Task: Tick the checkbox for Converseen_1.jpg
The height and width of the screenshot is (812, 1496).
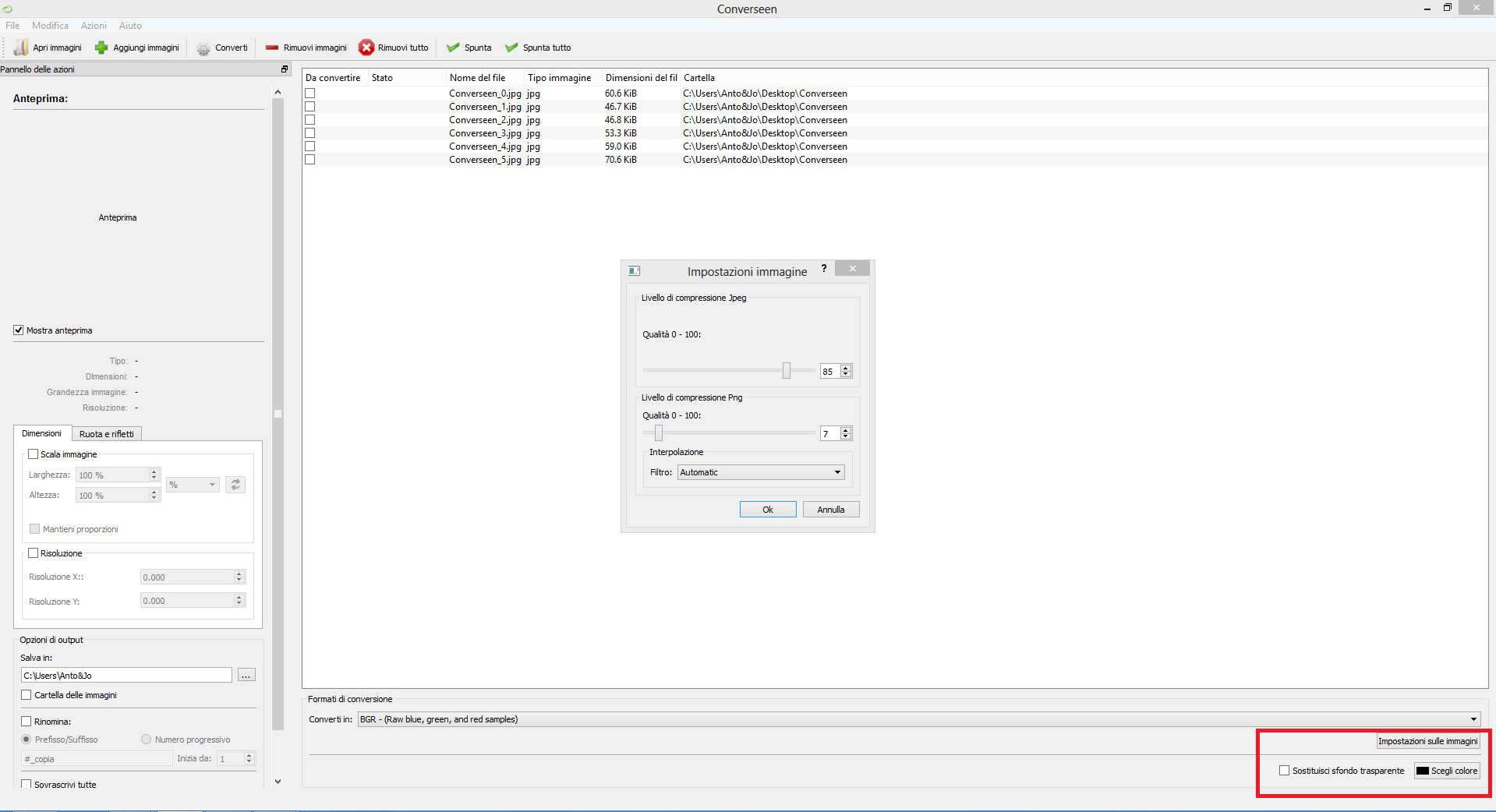Action: (x=310, y=107)
